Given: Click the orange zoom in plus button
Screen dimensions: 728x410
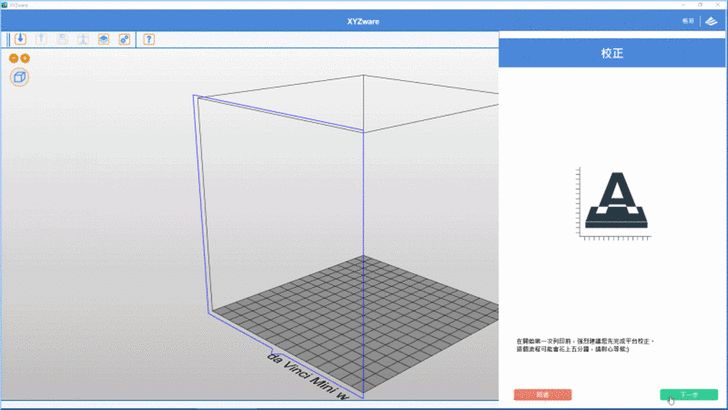Looking at the screenshot, I should click(x=25, y=58).
